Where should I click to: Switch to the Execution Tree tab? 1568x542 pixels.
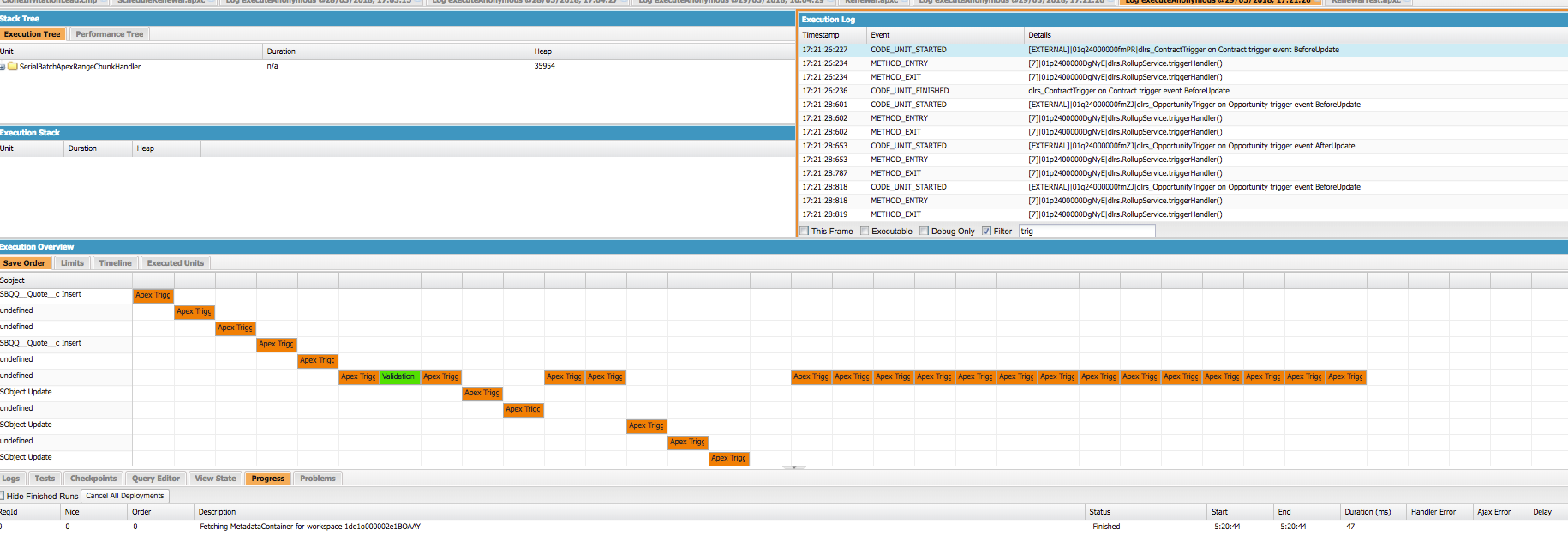pos(32,34)
